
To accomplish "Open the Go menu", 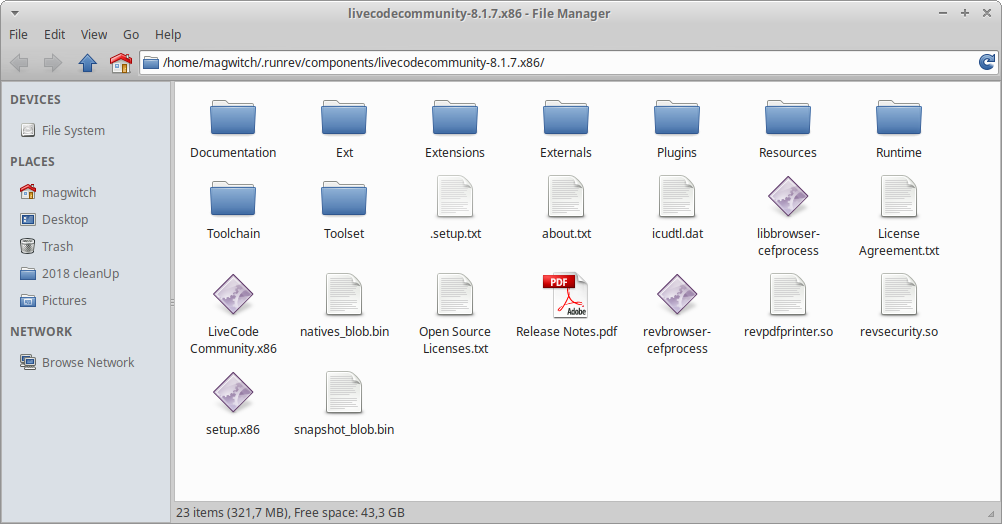I will [x=132, y=34].
